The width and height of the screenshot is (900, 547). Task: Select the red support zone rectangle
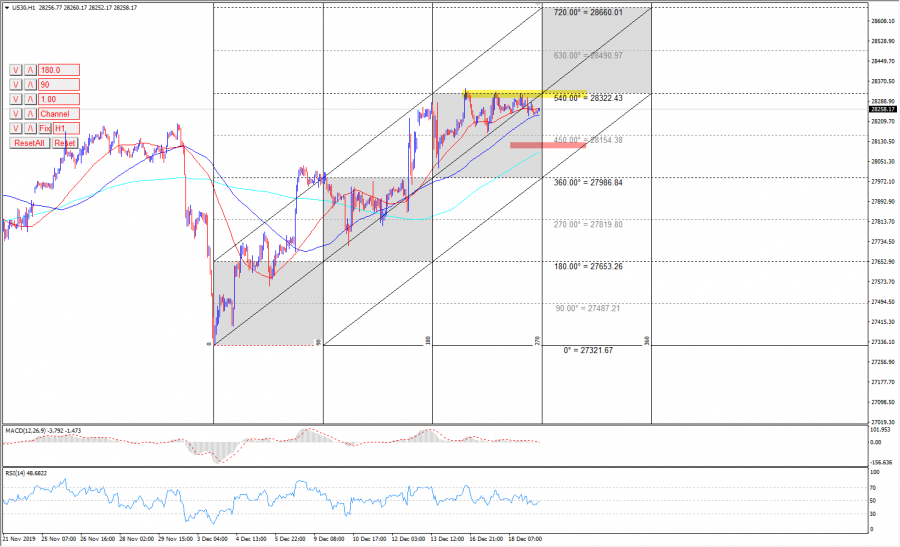coord(547,145)
